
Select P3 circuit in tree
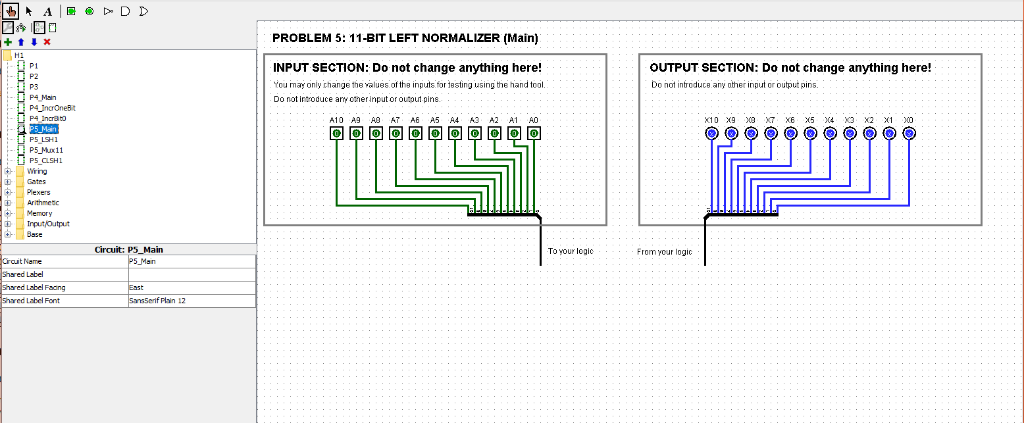tap(33, 87)
